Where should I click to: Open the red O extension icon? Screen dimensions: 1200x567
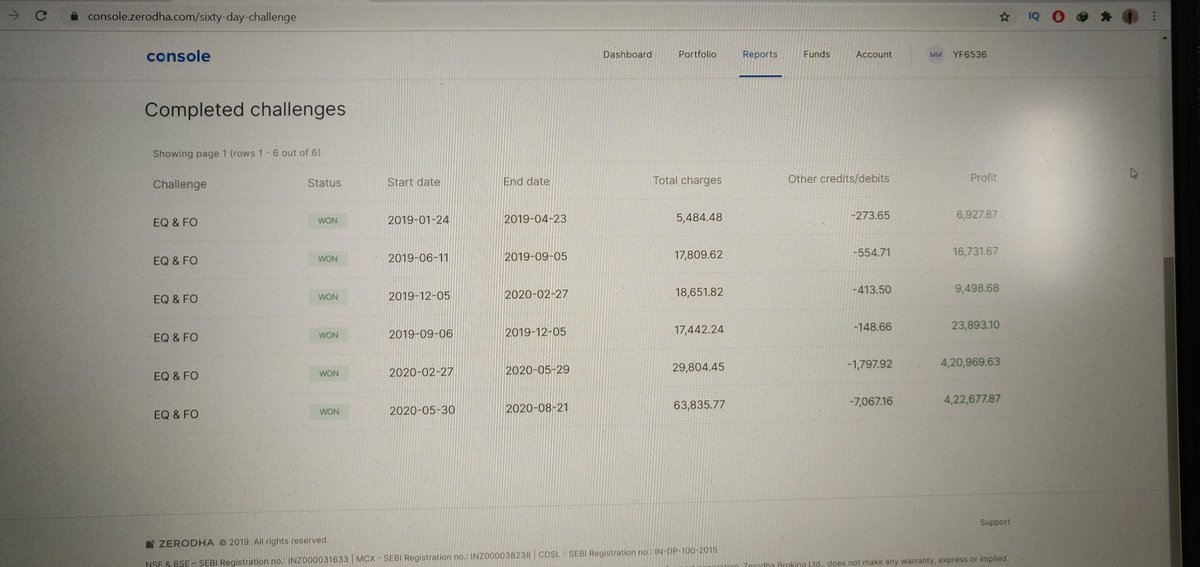[1059, 17]
